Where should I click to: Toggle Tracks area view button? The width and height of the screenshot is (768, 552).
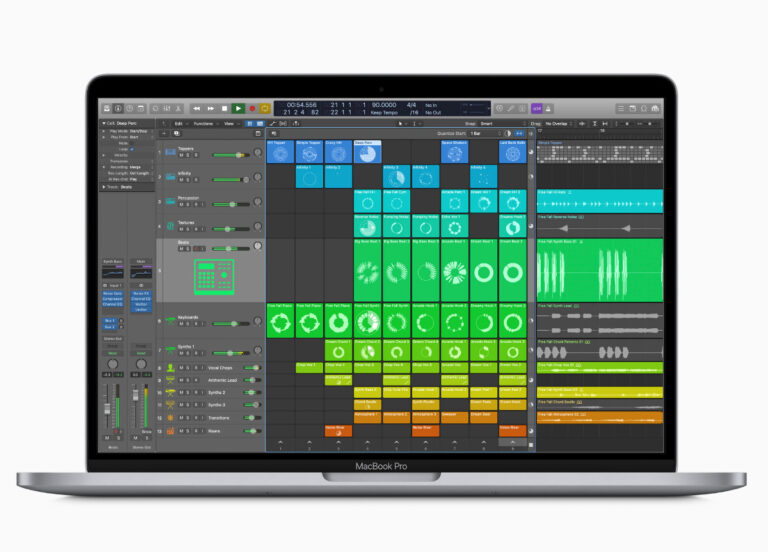[x=260, y=123]
